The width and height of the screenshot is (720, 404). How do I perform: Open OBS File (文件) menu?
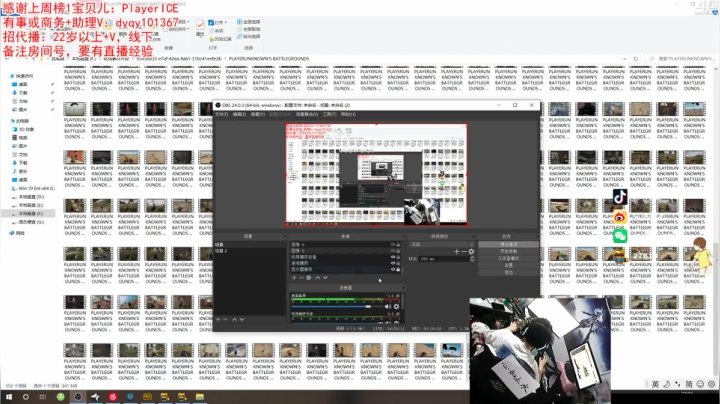[222, 114]
